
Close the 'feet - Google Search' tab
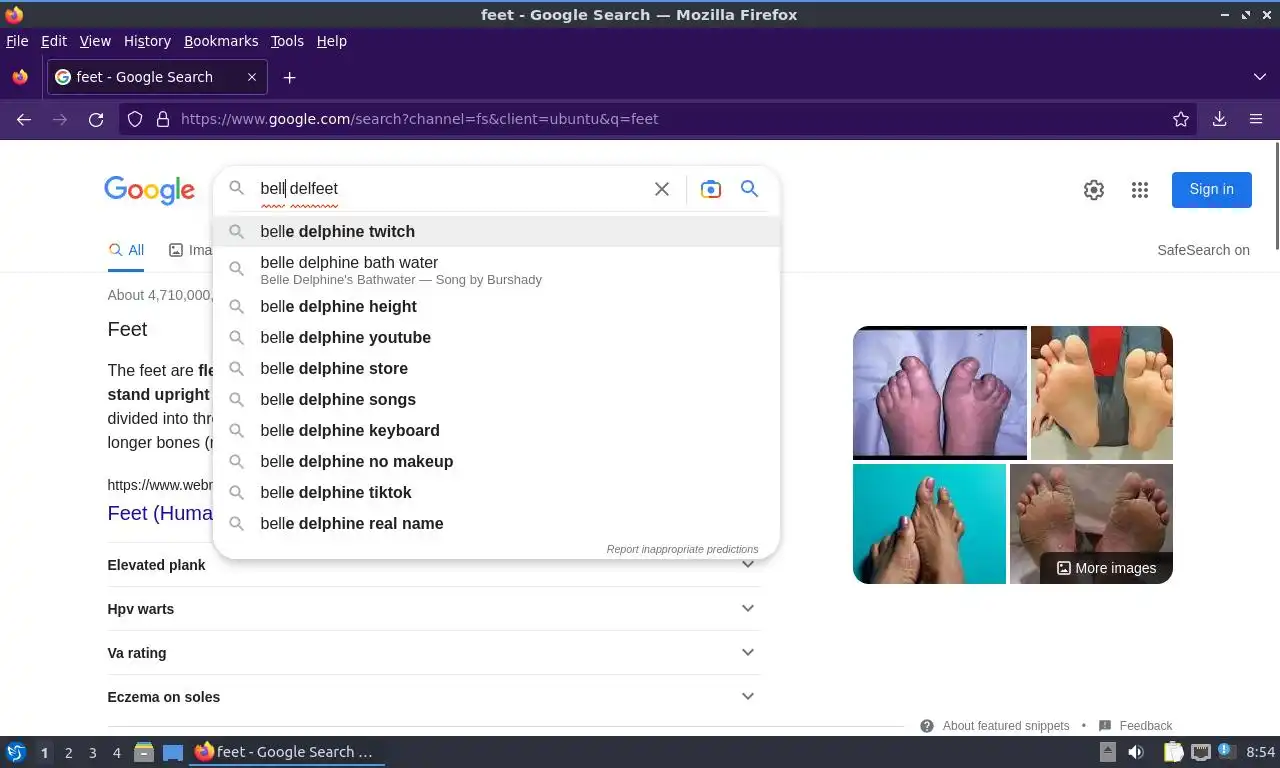coord(252,77)
